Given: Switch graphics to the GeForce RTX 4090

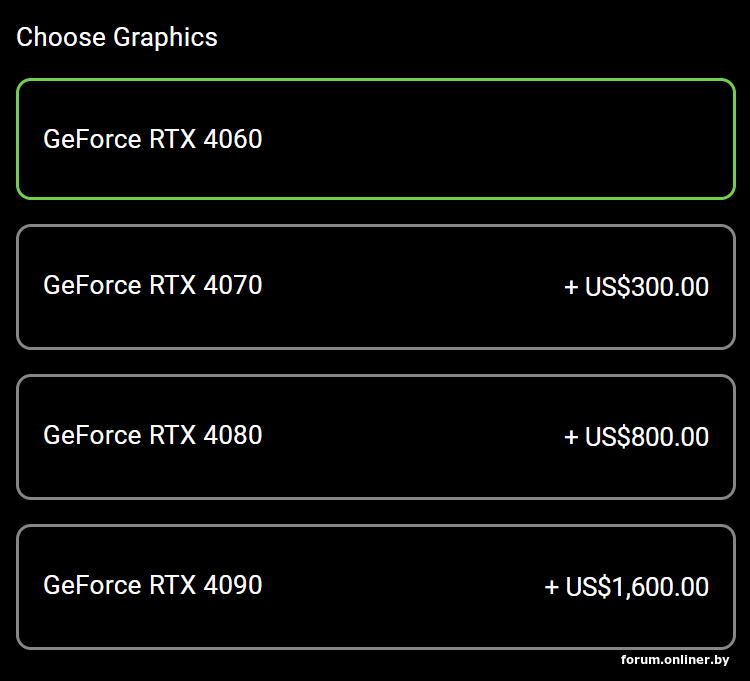Looking at the screenshot, I should [375, 587].
